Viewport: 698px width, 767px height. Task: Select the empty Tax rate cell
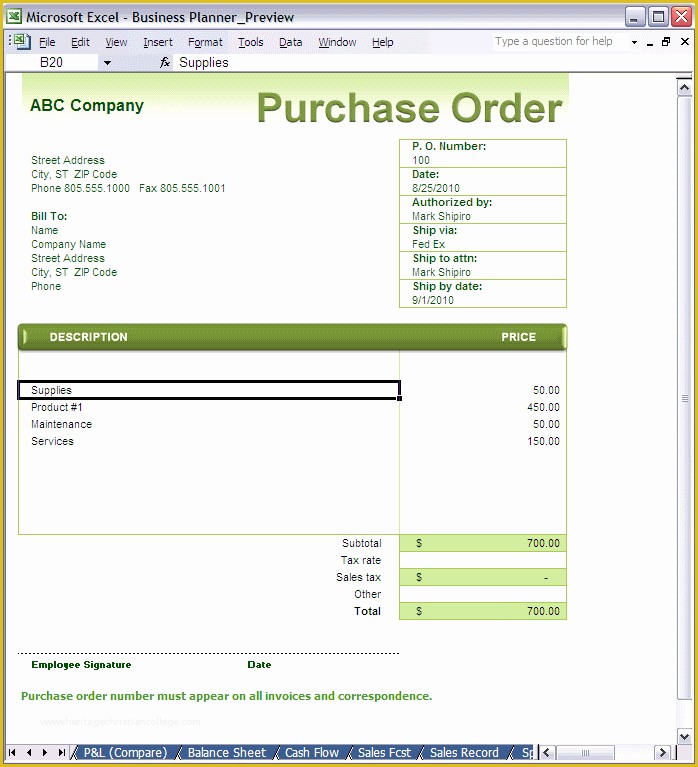point(483,560)
